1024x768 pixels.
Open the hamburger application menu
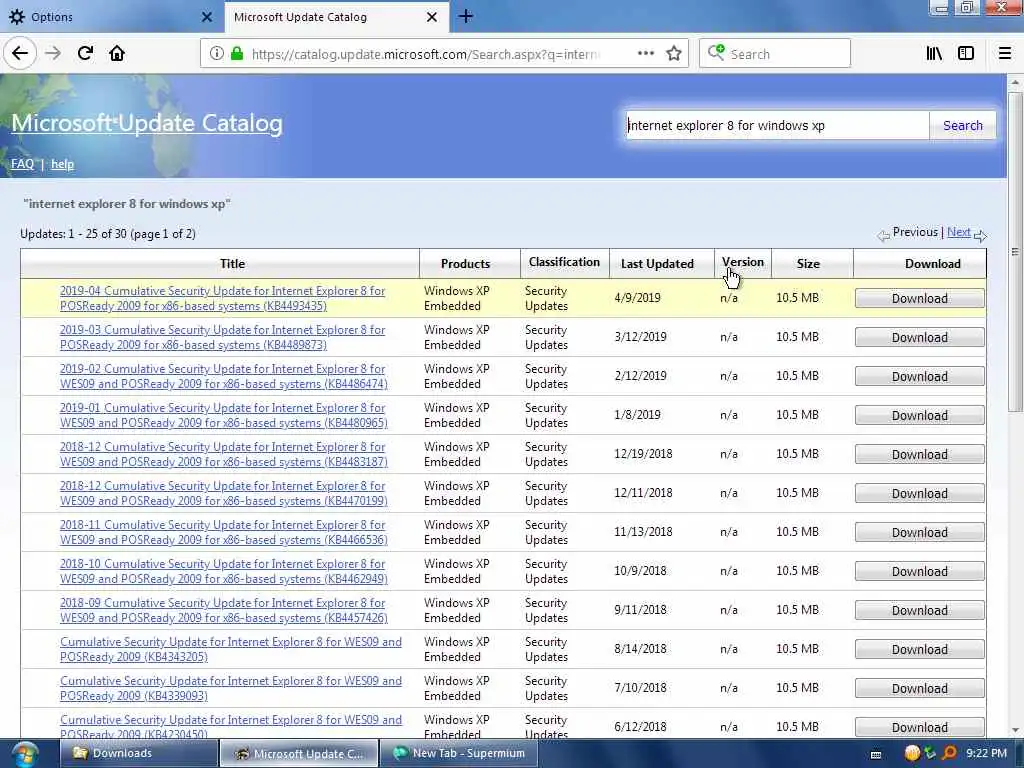tap(1004, 54)
